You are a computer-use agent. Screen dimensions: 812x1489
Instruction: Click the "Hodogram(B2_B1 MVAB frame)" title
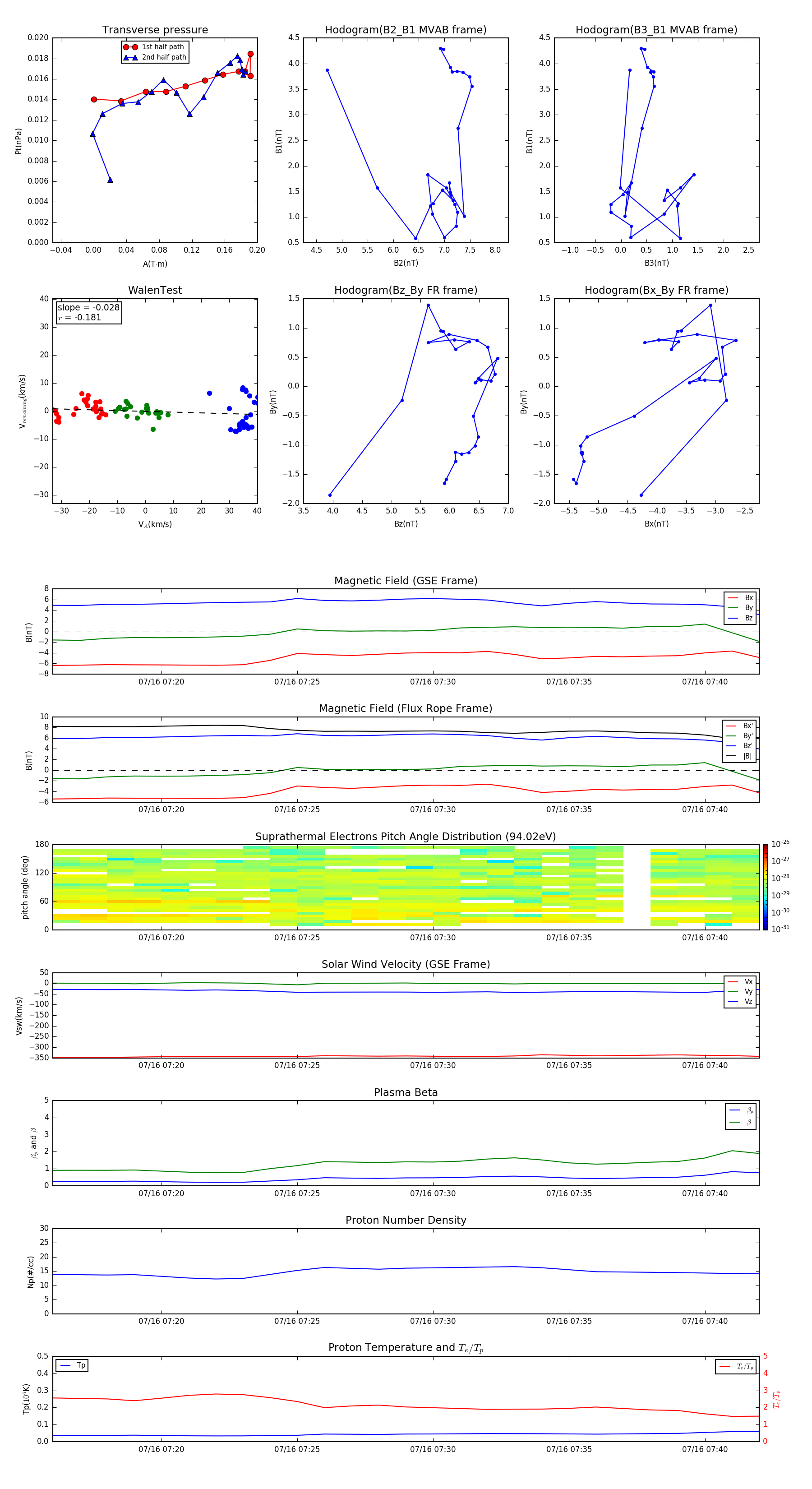pos(406,30)
